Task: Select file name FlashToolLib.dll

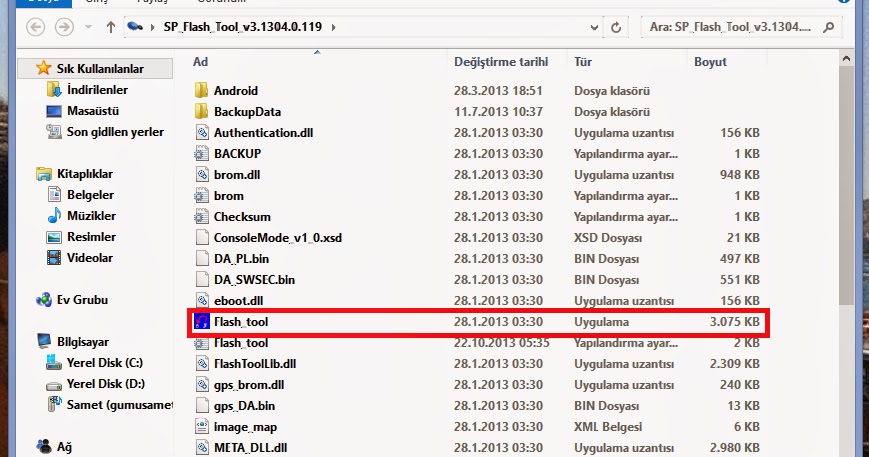Action: pos(255,363)
